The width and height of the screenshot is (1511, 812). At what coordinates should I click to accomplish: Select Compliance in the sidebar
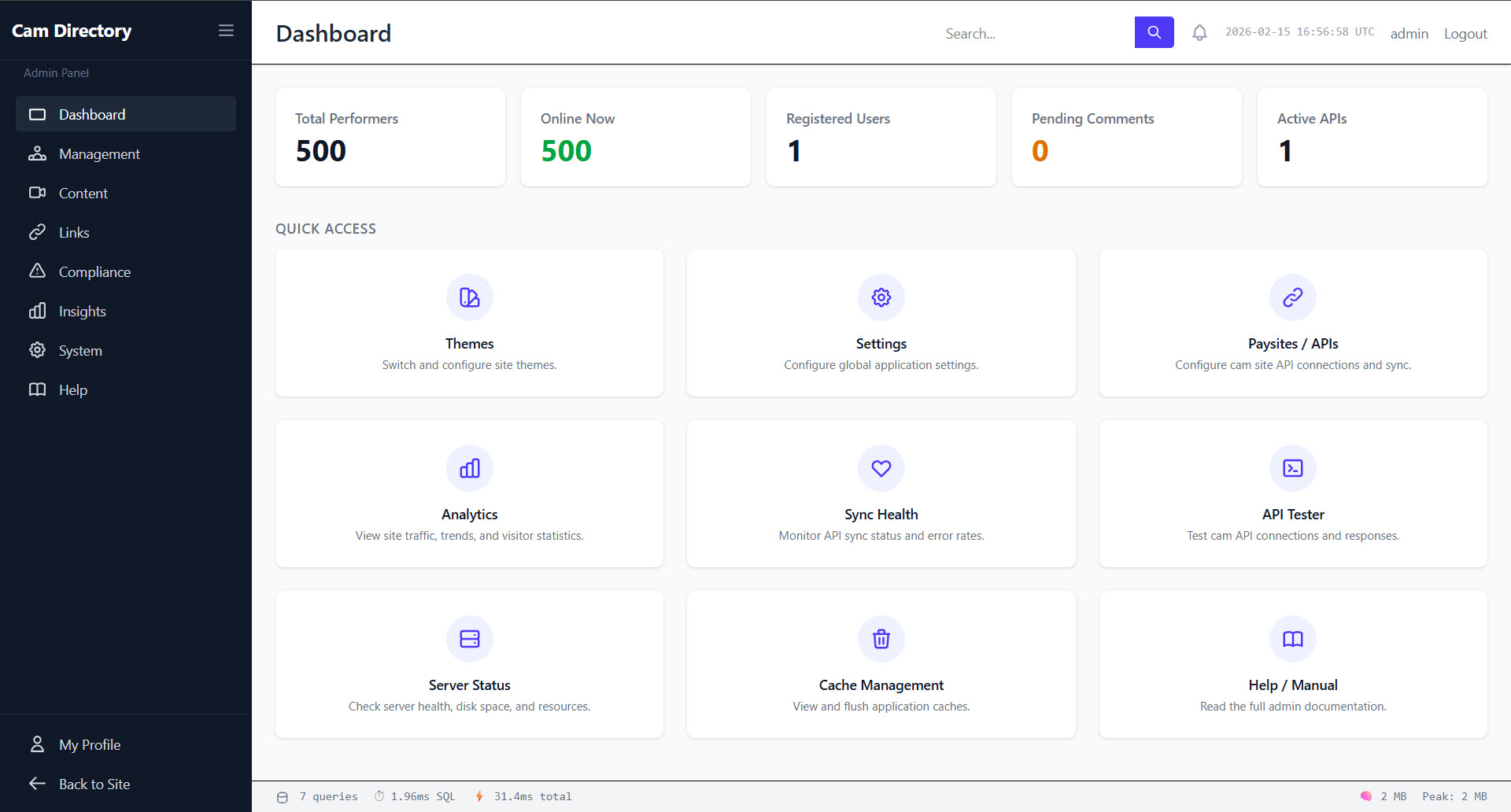point(94,272)
